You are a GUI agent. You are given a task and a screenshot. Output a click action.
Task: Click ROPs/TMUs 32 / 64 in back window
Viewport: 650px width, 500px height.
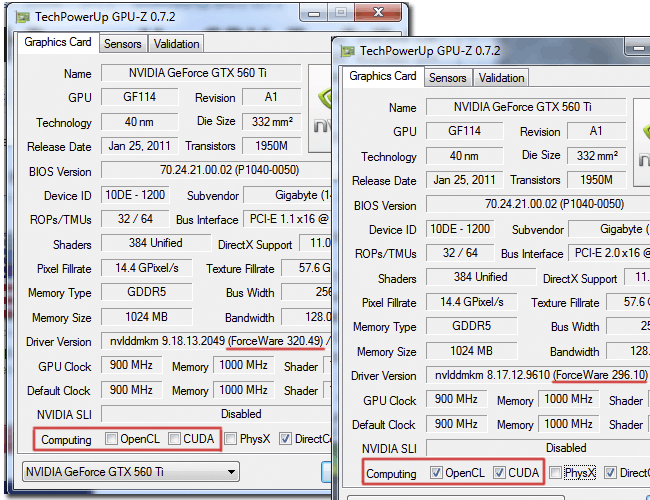pyautogui.click(x=135, y=219)
